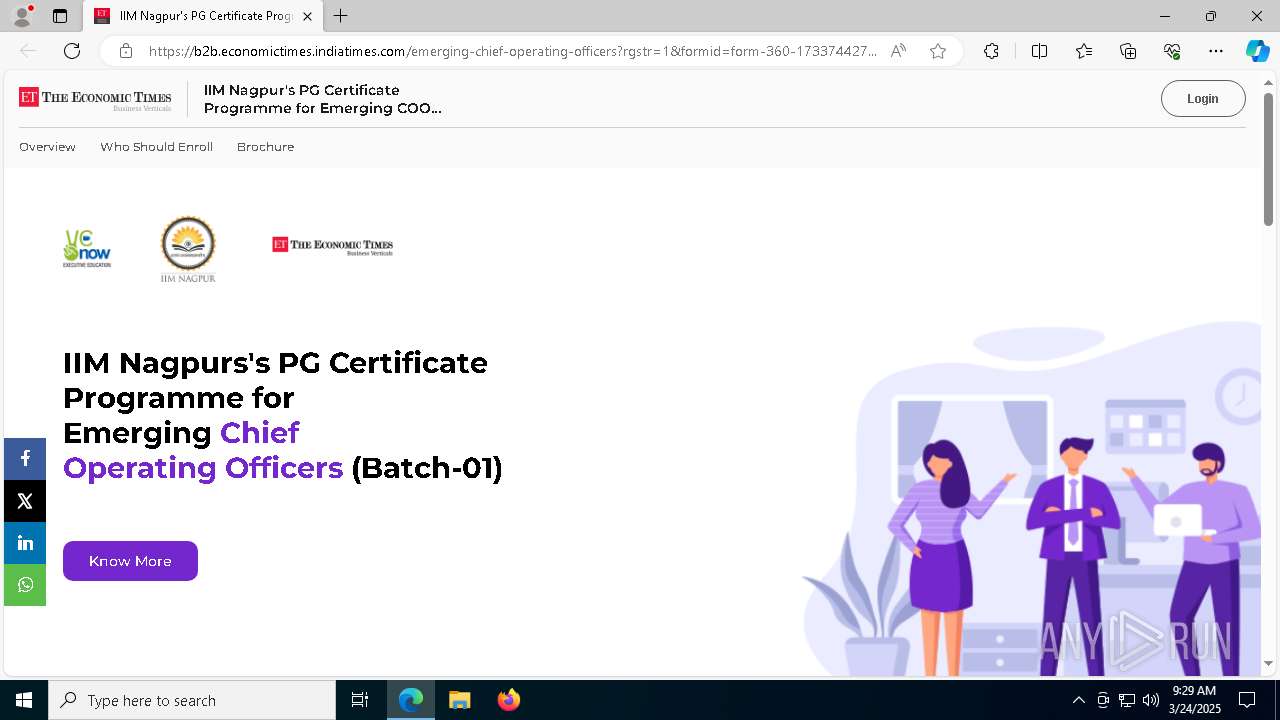The image size is (1280, 720).
Task: Open Copilot sidebar icon
Action: click(x=1257, y=51)
